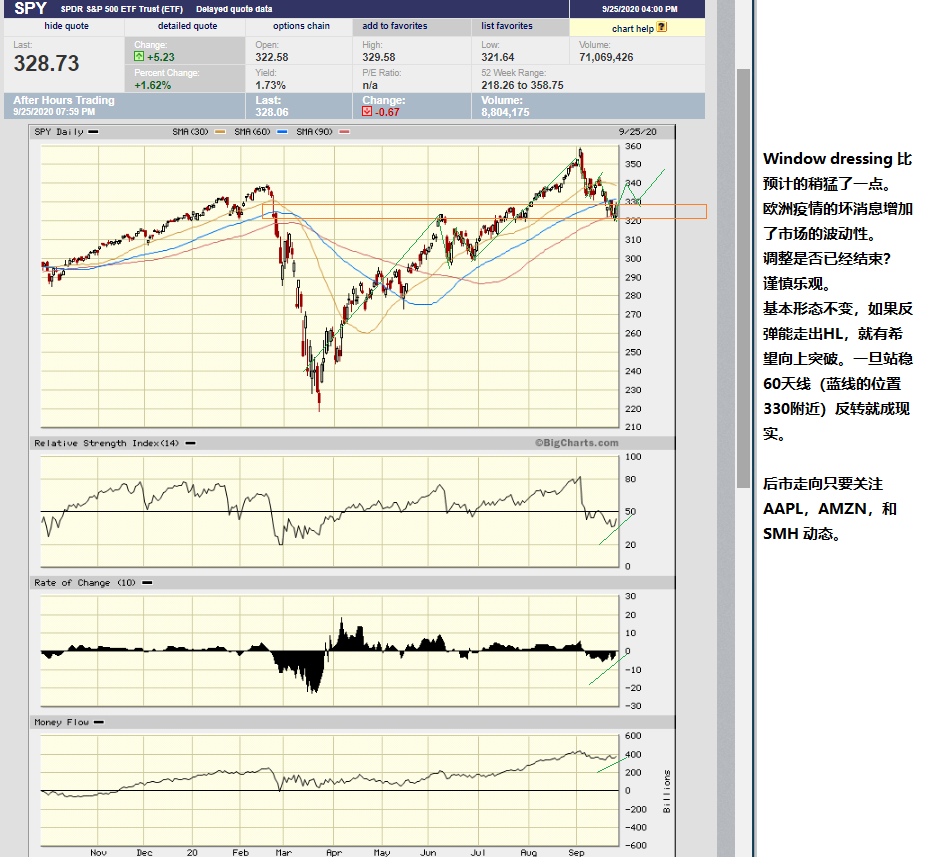This screenshot has width=931, height=857.
Task: Click the SMA(60) legend entry
Action: tap(252, 132)
